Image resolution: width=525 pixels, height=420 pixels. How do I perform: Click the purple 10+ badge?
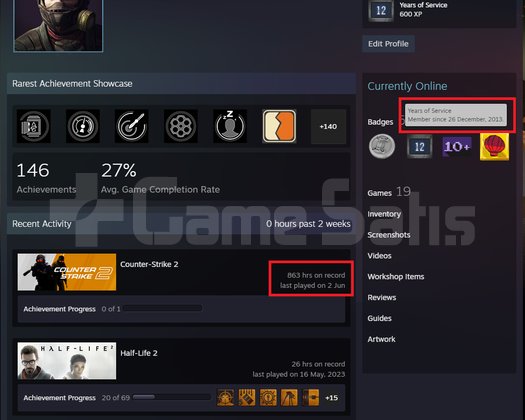[457, 147]
